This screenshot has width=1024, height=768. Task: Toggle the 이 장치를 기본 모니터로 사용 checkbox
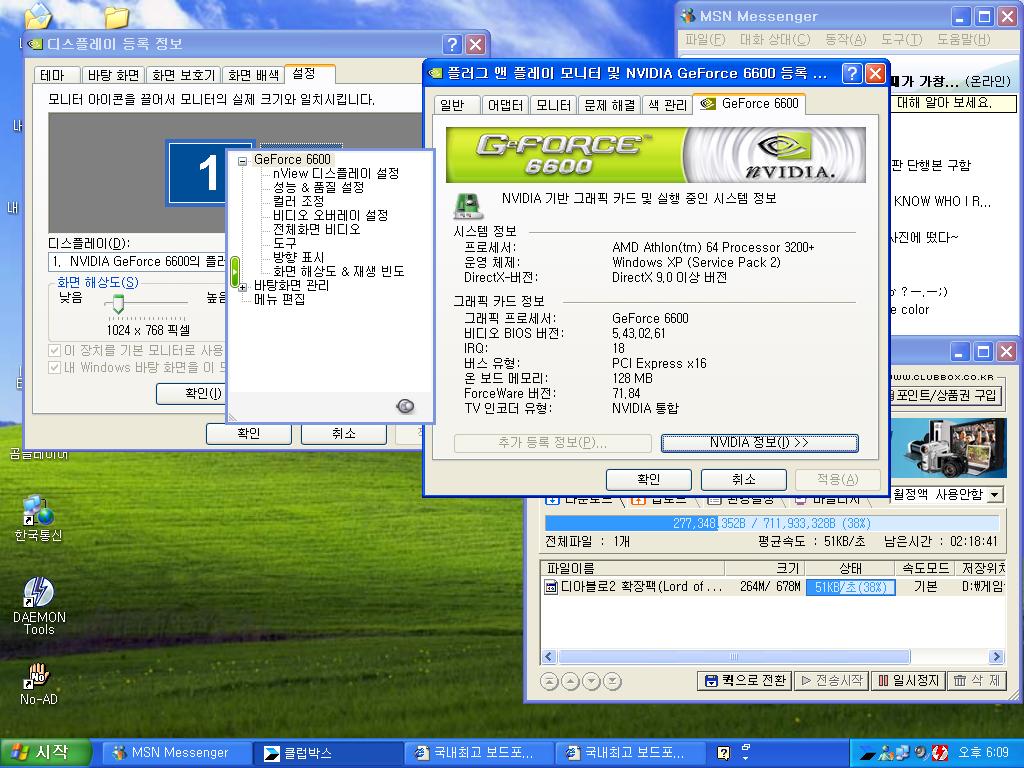click(55, 351)
